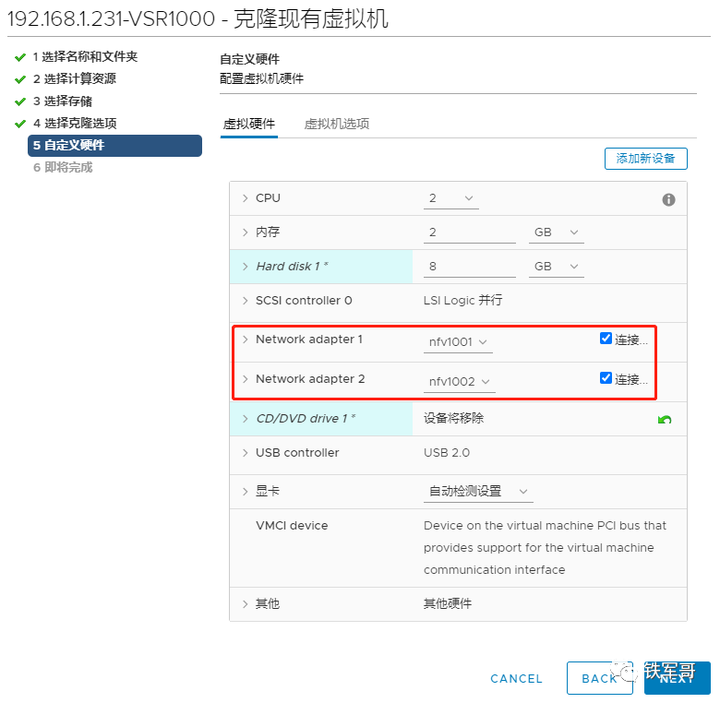The height and width of the screenshot is (703, 720).
Task: Click the USB 2.0 value
Action: coord(446,453)
